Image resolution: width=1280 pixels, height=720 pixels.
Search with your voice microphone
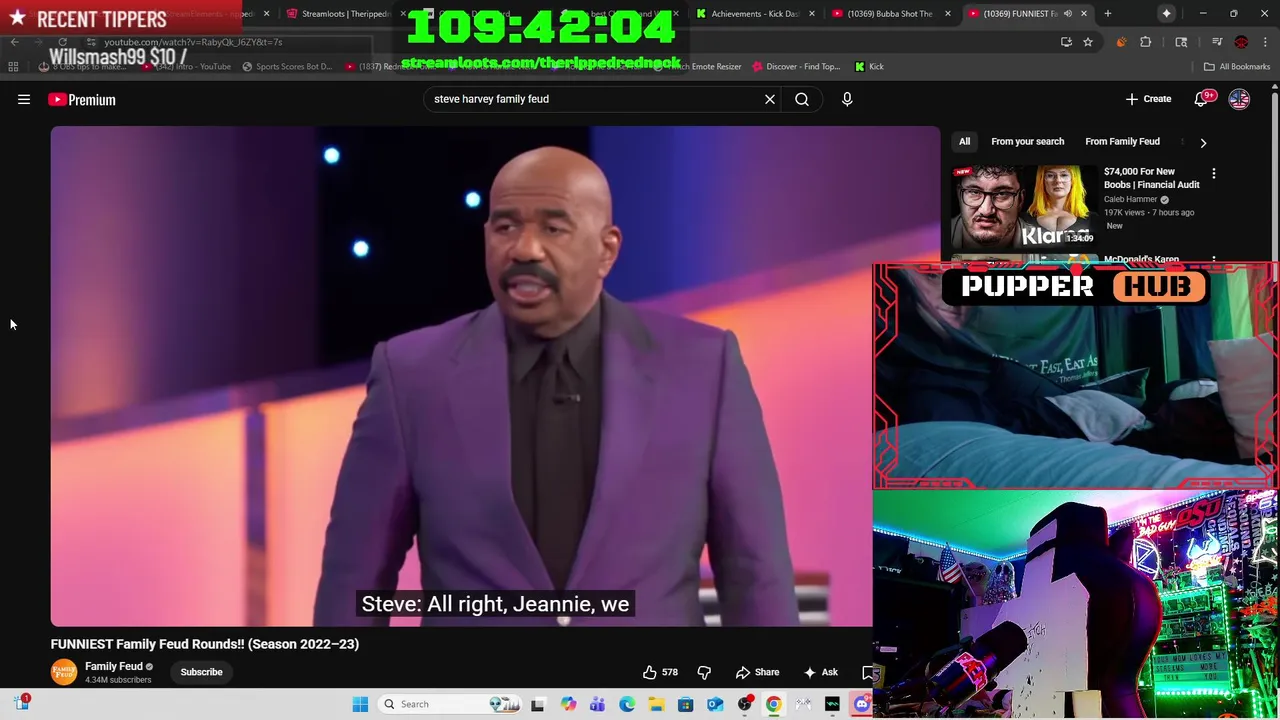coord(847,99)
